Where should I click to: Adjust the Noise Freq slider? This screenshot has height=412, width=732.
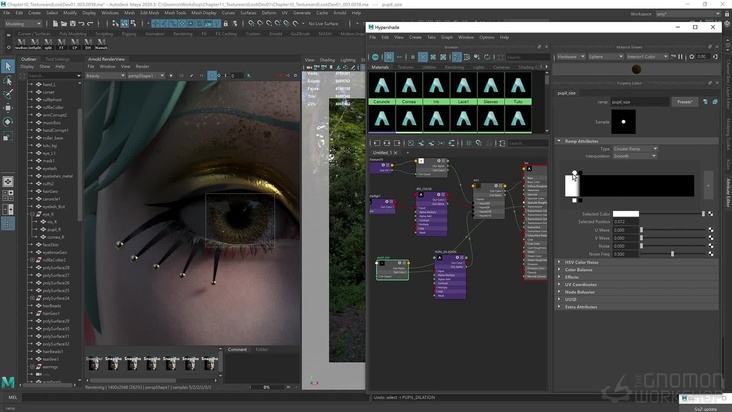pyautogui.click(x=672, y=253)
